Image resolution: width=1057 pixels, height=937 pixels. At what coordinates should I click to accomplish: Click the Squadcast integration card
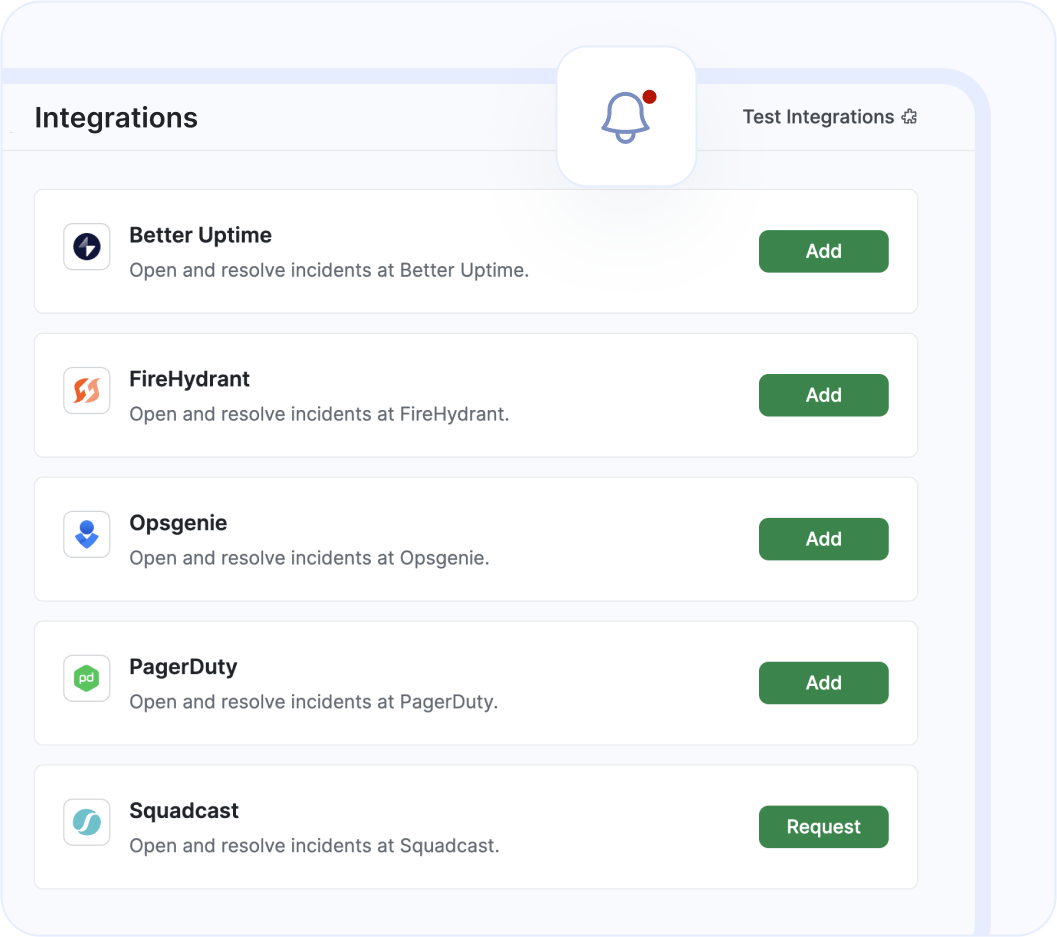point(475,826)
